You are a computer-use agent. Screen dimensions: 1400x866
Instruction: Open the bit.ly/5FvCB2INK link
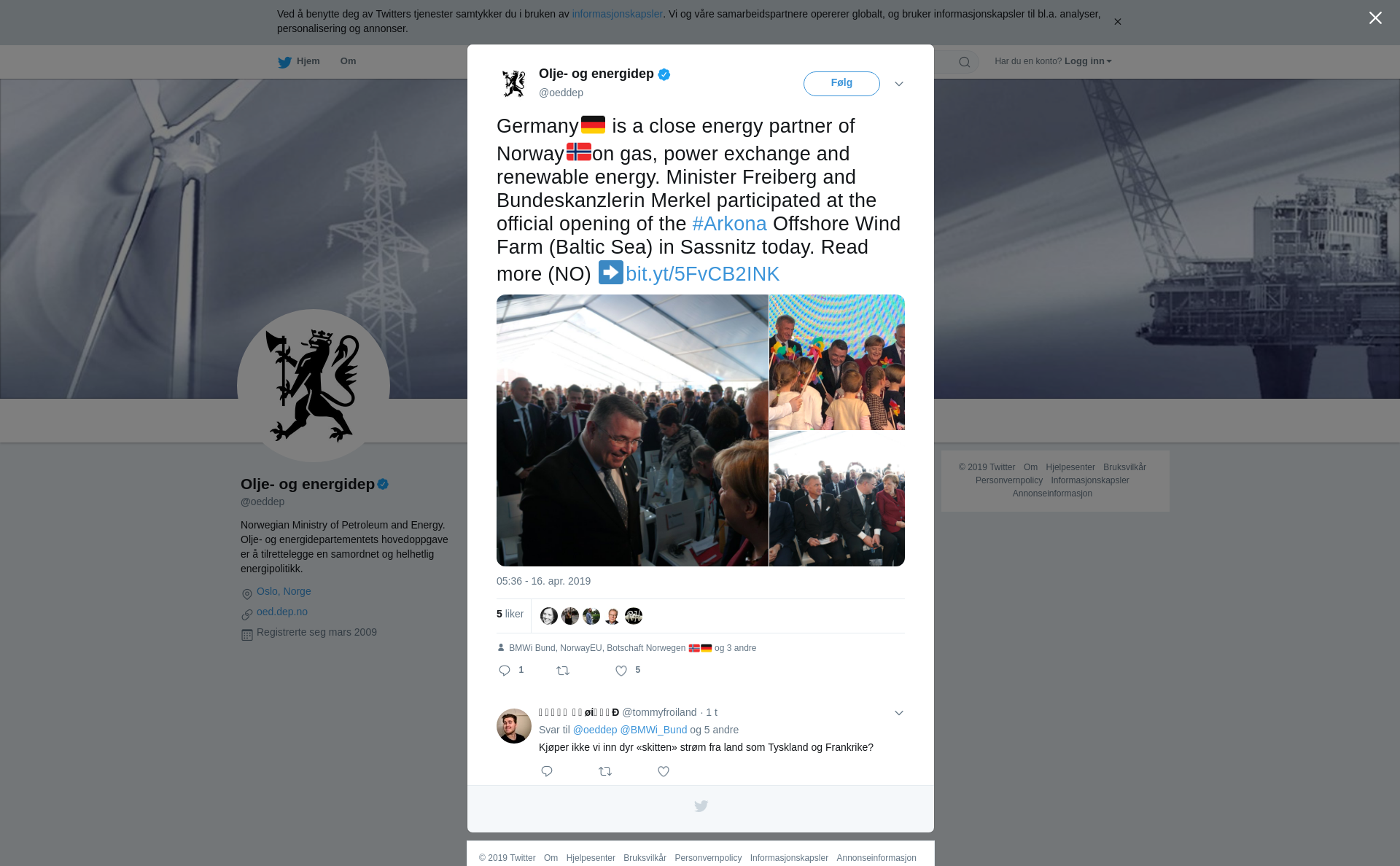(x=702, y=274)
